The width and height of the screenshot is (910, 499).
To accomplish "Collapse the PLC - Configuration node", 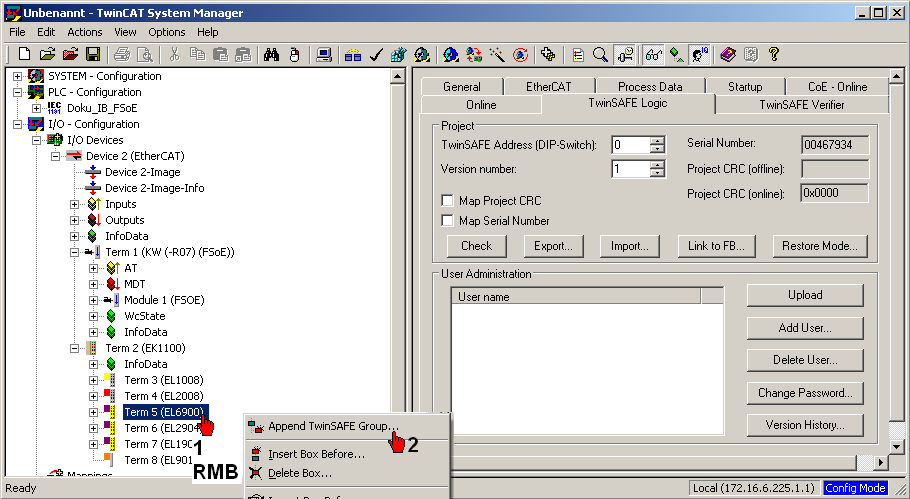I will pyautogui.click(x=17, y=92).
